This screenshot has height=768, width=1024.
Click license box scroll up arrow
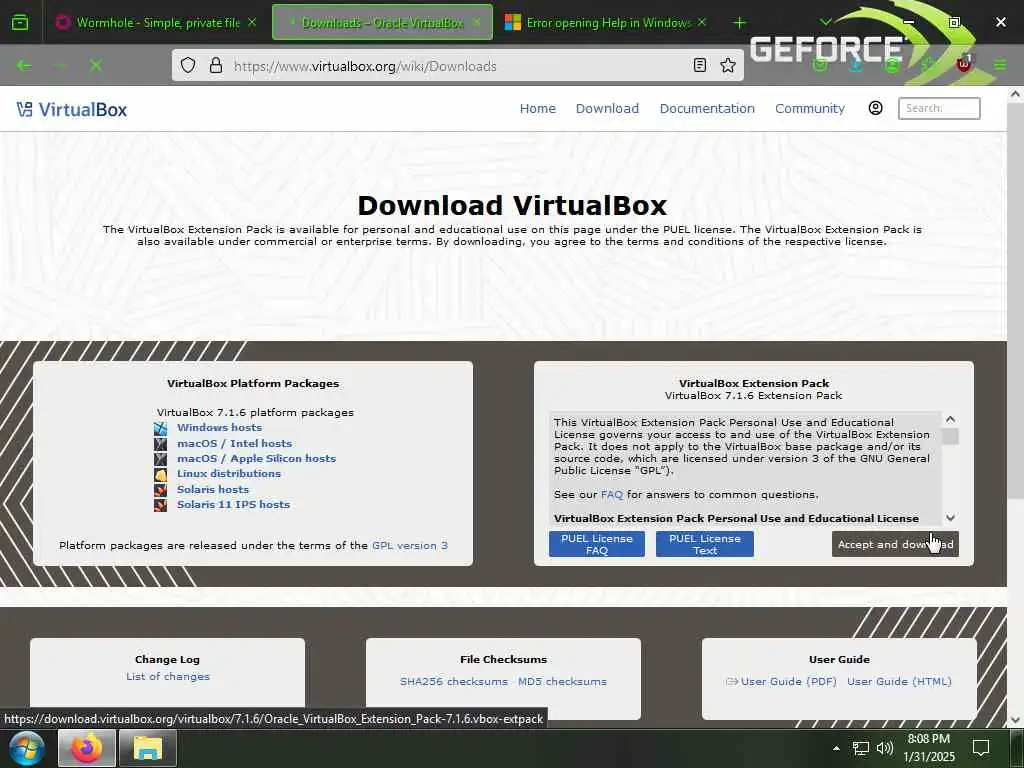950,419
